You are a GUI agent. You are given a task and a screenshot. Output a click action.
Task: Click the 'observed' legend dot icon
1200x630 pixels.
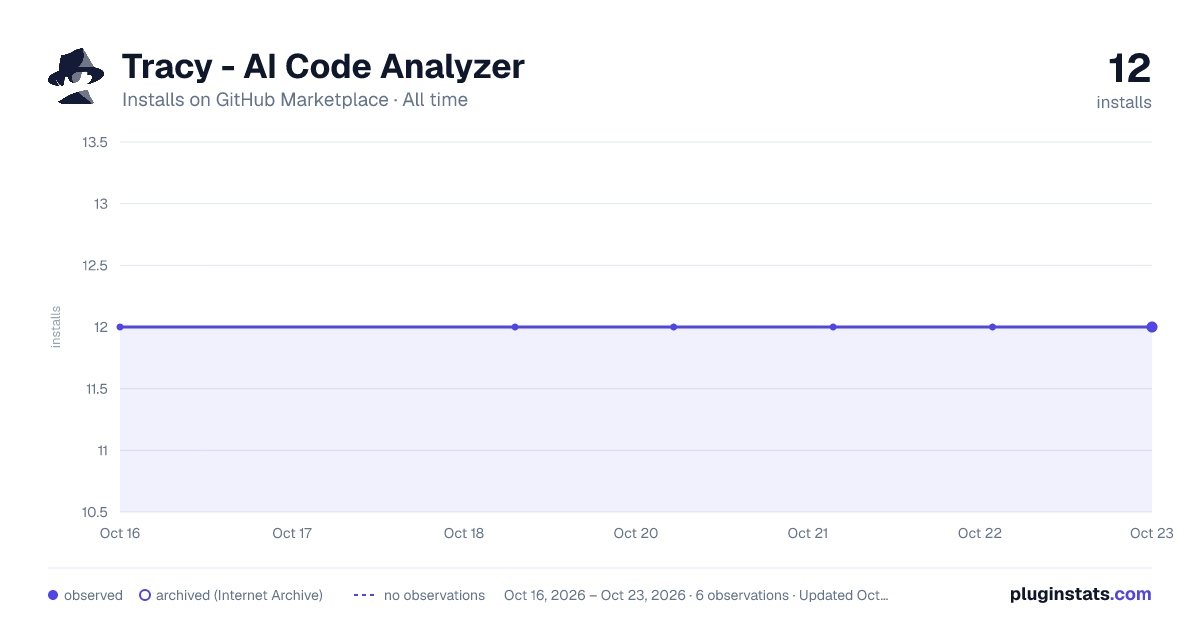click(x=53, y=595)
